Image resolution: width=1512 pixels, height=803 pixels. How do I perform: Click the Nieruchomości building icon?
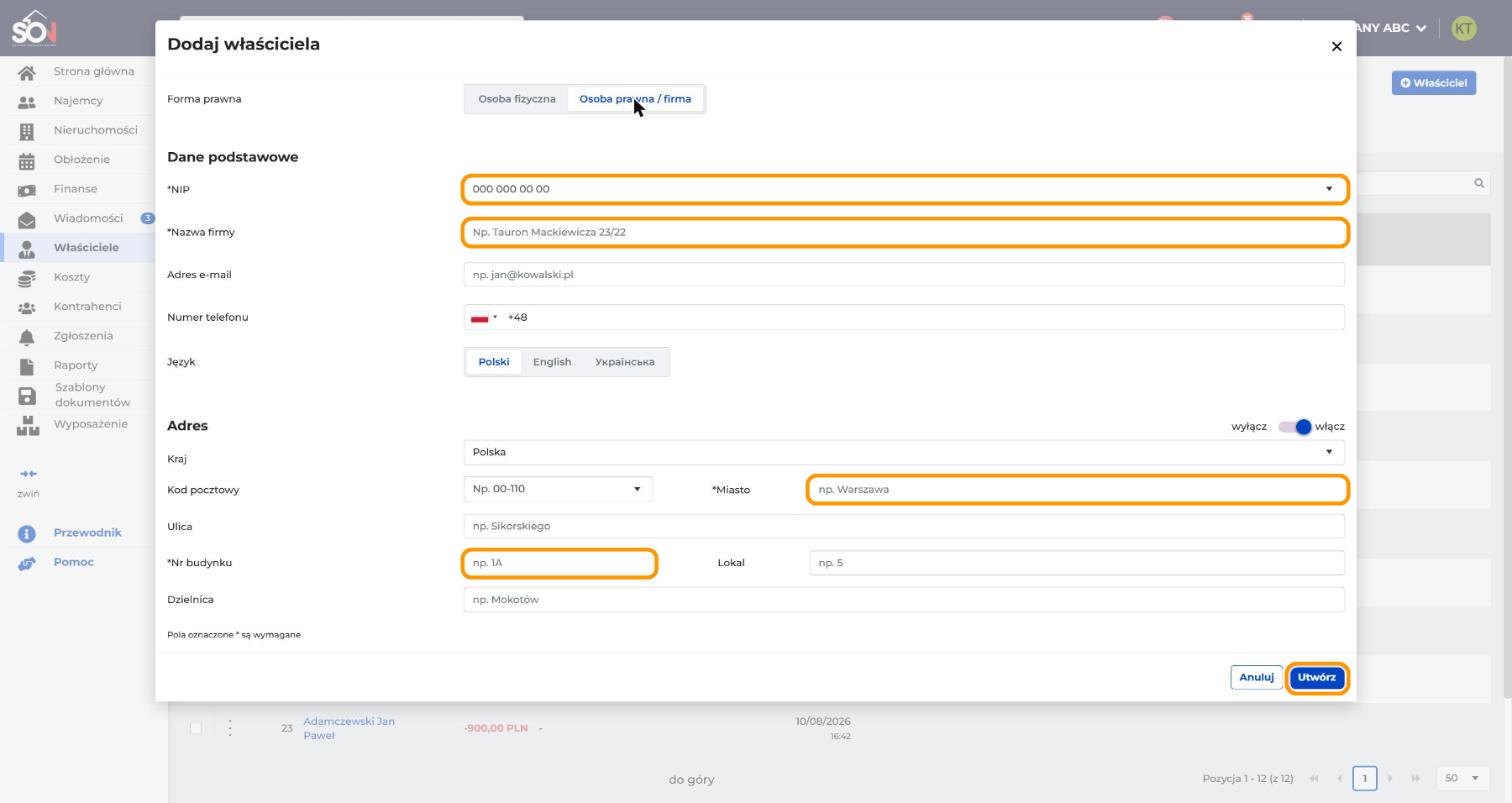tap(27, 130)
